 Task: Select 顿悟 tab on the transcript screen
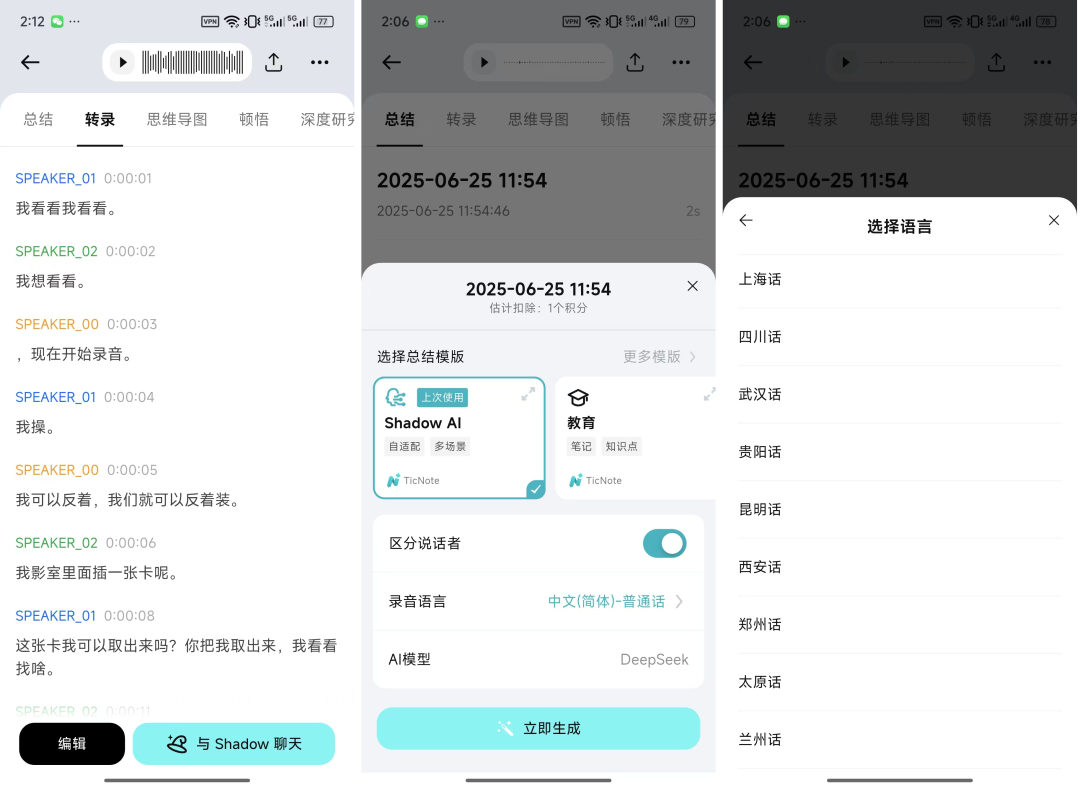(254, 120)
